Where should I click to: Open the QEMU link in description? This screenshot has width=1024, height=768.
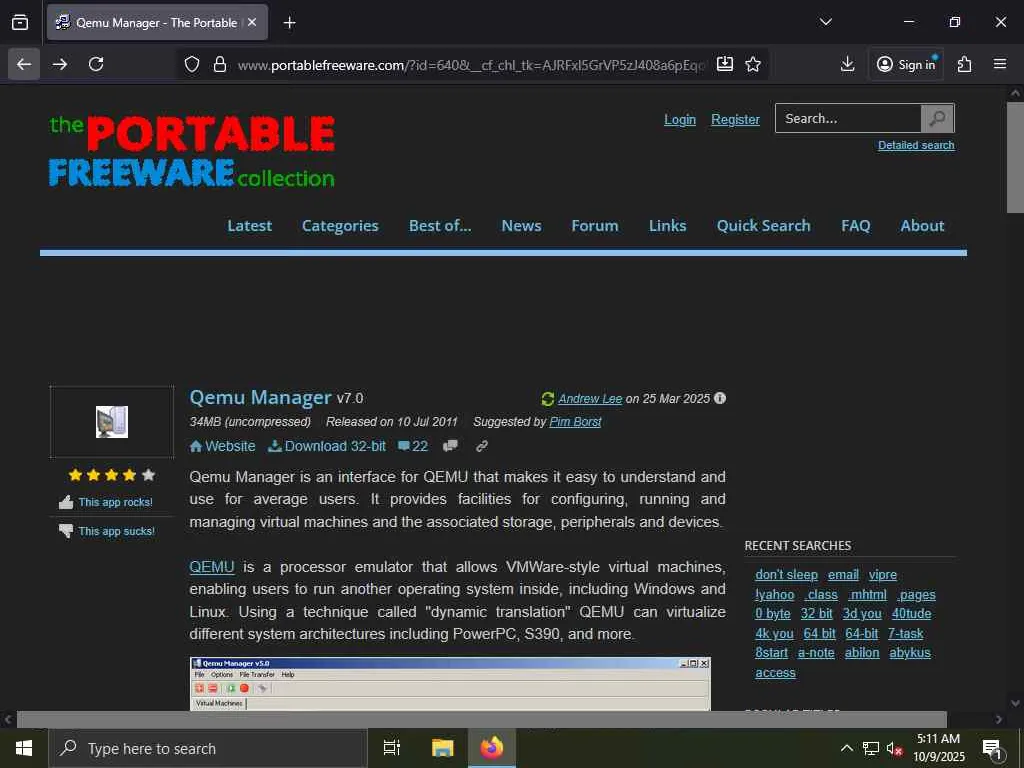tap(212, 567)
